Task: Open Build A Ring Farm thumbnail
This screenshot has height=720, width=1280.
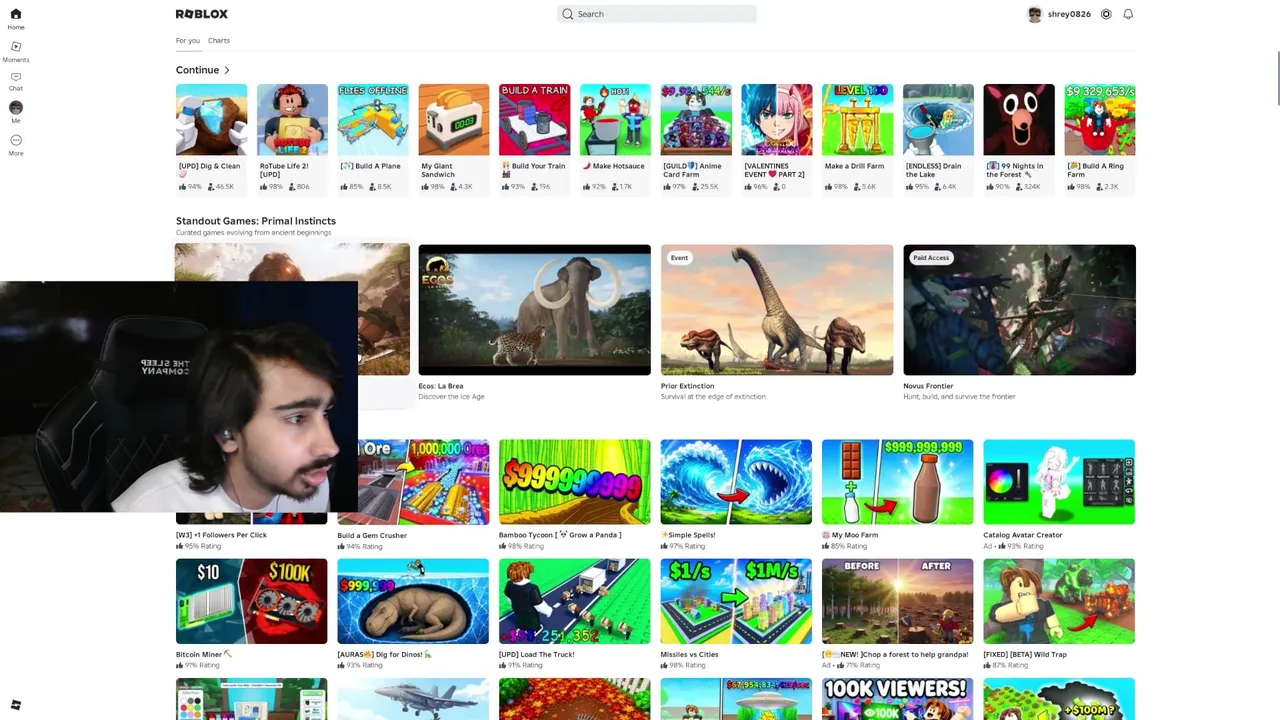Action: [1100, 120]
